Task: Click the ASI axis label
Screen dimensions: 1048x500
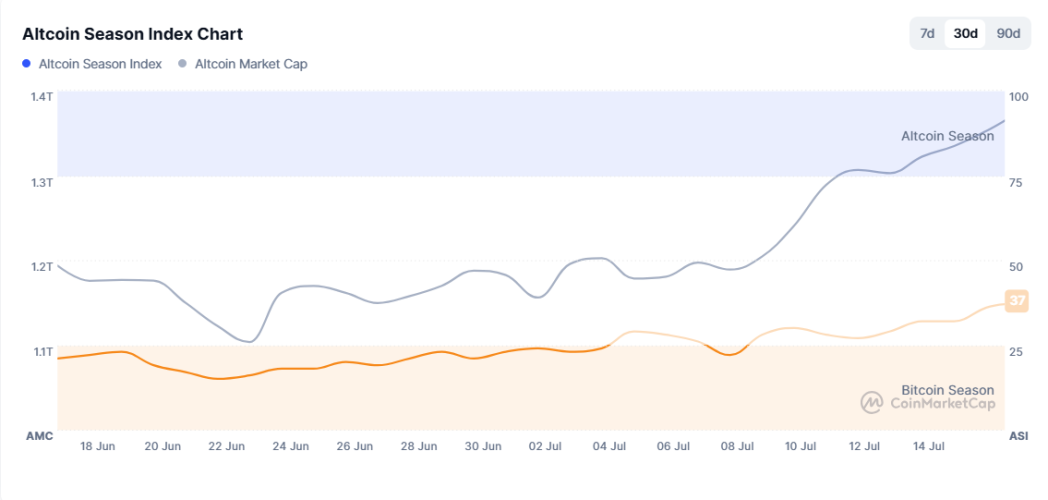Action: pos(1018,437)
